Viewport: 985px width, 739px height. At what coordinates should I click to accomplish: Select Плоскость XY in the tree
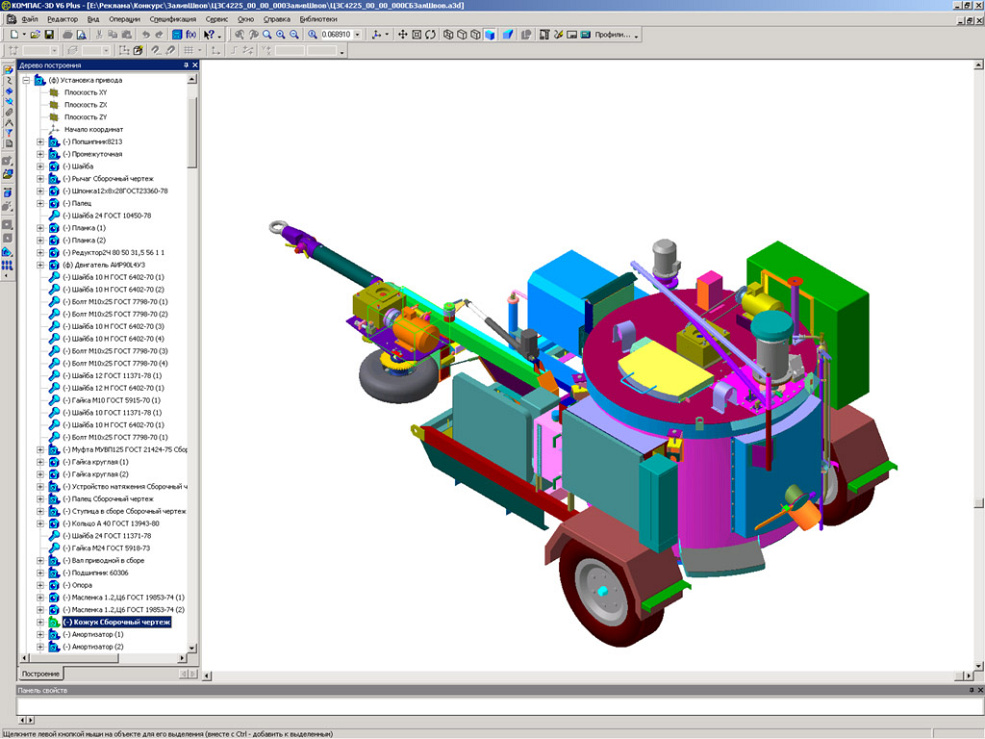click(85, 92)
